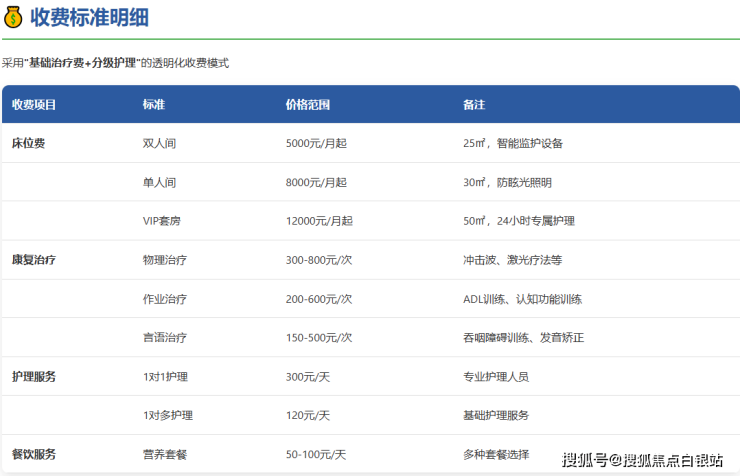740x476 pixels.
Task: Select the 标准 column header
Action: click(x=154, y=105)
